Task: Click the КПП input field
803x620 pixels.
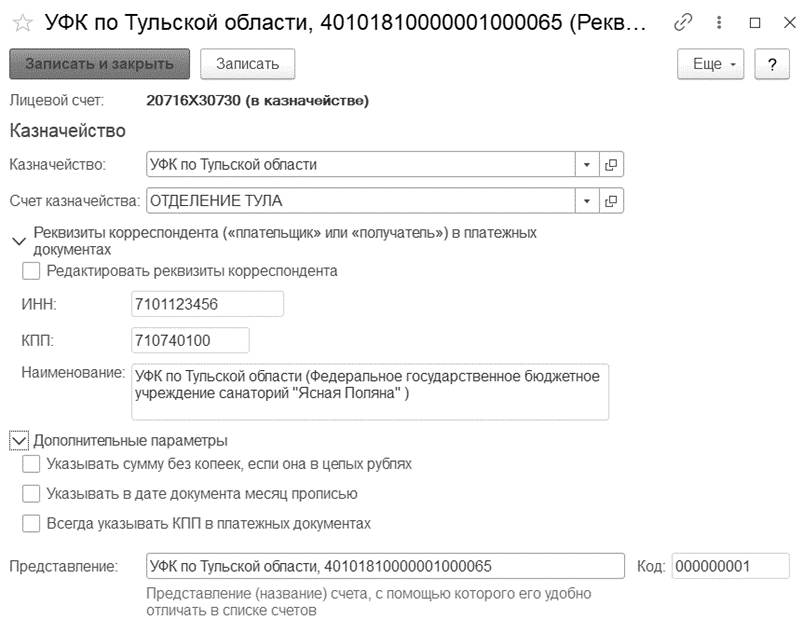Action: coord(191,340)
